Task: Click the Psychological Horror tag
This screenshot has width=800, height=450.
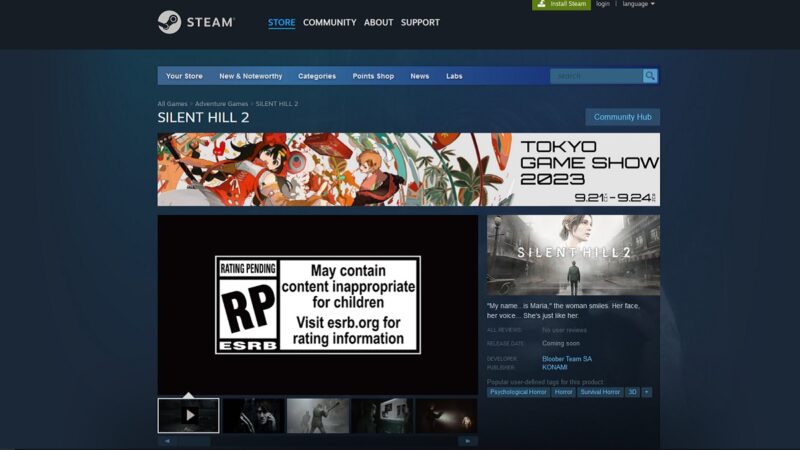Action: pos(518,392)
